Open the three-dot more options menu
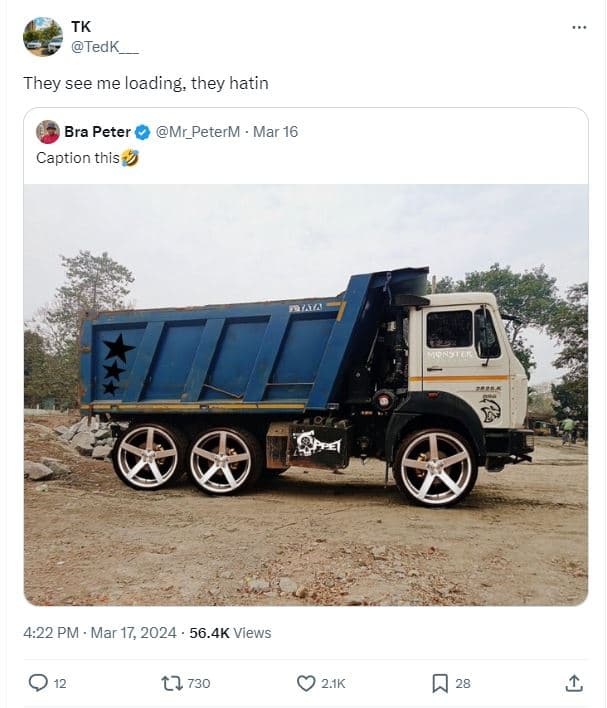The height and width of the screenshot is (708, 607). tap(579, 27)
